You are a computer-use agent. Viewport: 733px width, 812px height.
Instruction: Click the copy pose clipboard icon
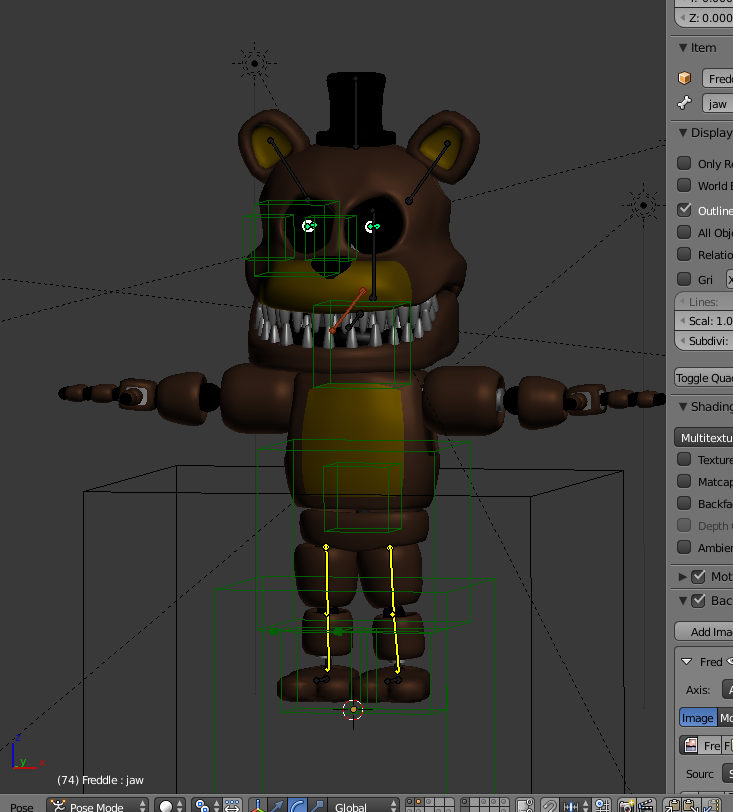click(672, 806)
